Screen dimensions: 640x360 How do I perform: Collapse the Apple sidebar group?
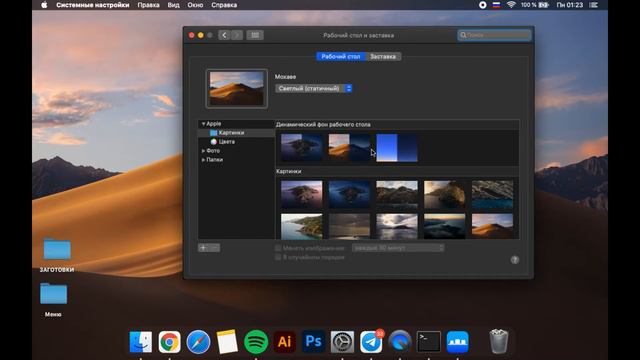tap(203, 124)
